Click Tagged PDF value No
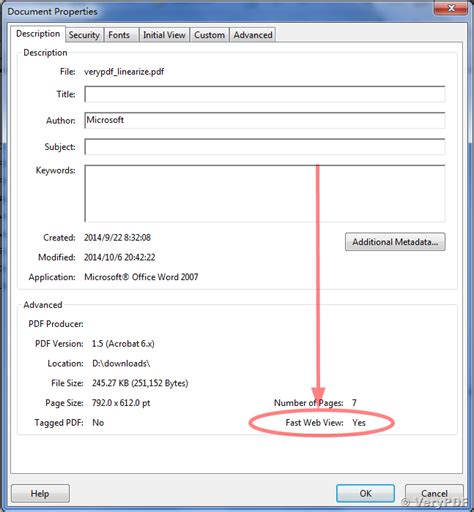The height and width of the screenshot is (512, 474). 98,423
